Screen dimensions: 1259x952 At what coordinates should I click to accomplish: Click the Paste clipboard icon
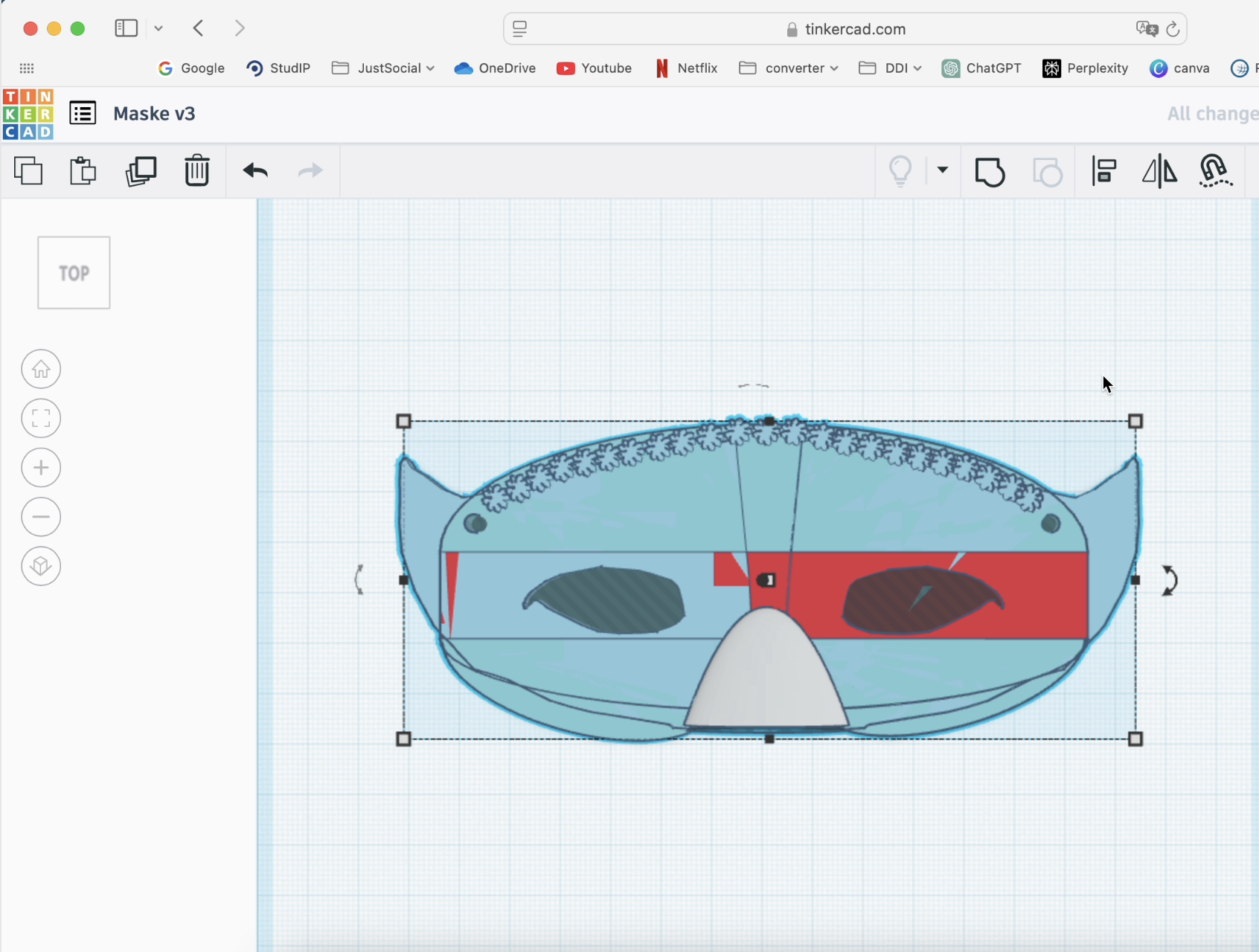83,171
